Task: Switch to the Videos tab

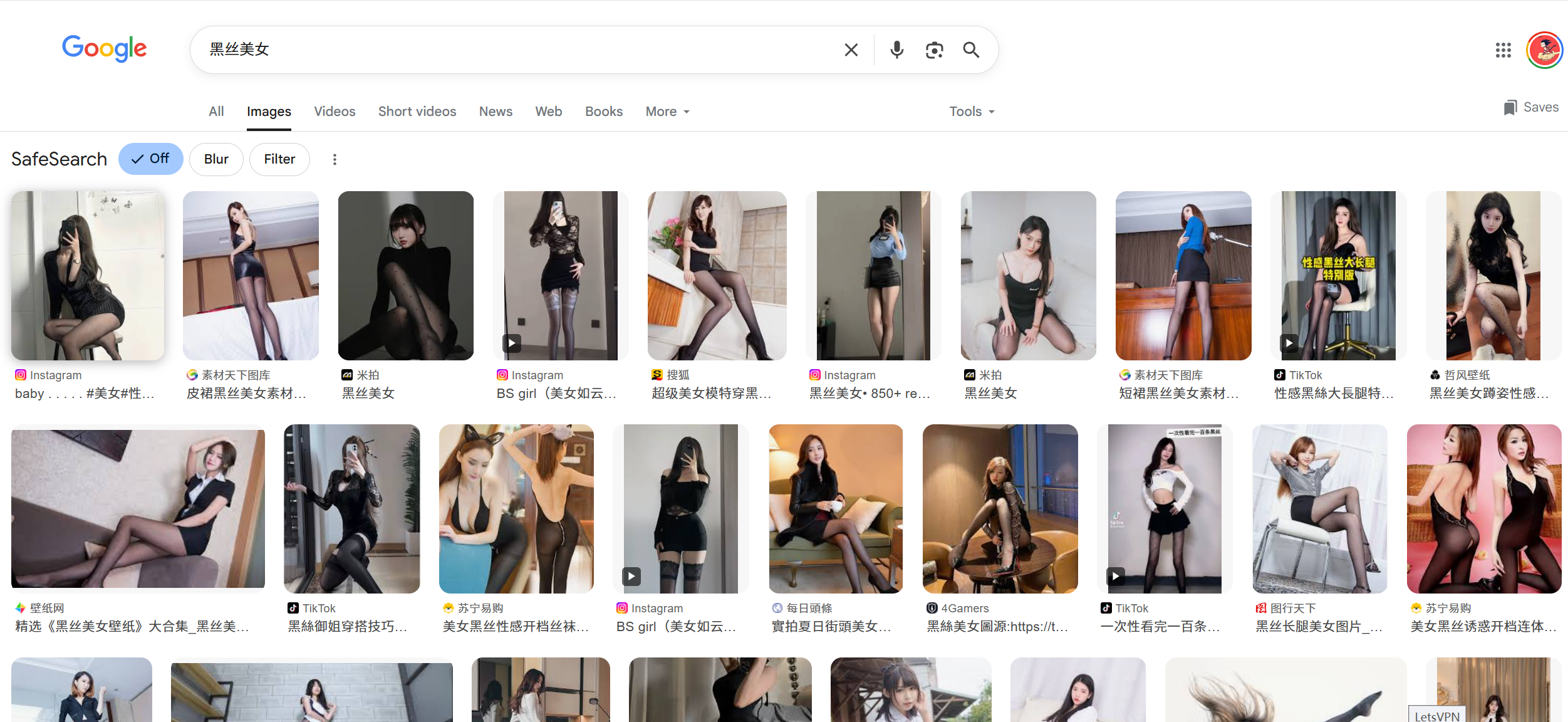Action: 335,112
